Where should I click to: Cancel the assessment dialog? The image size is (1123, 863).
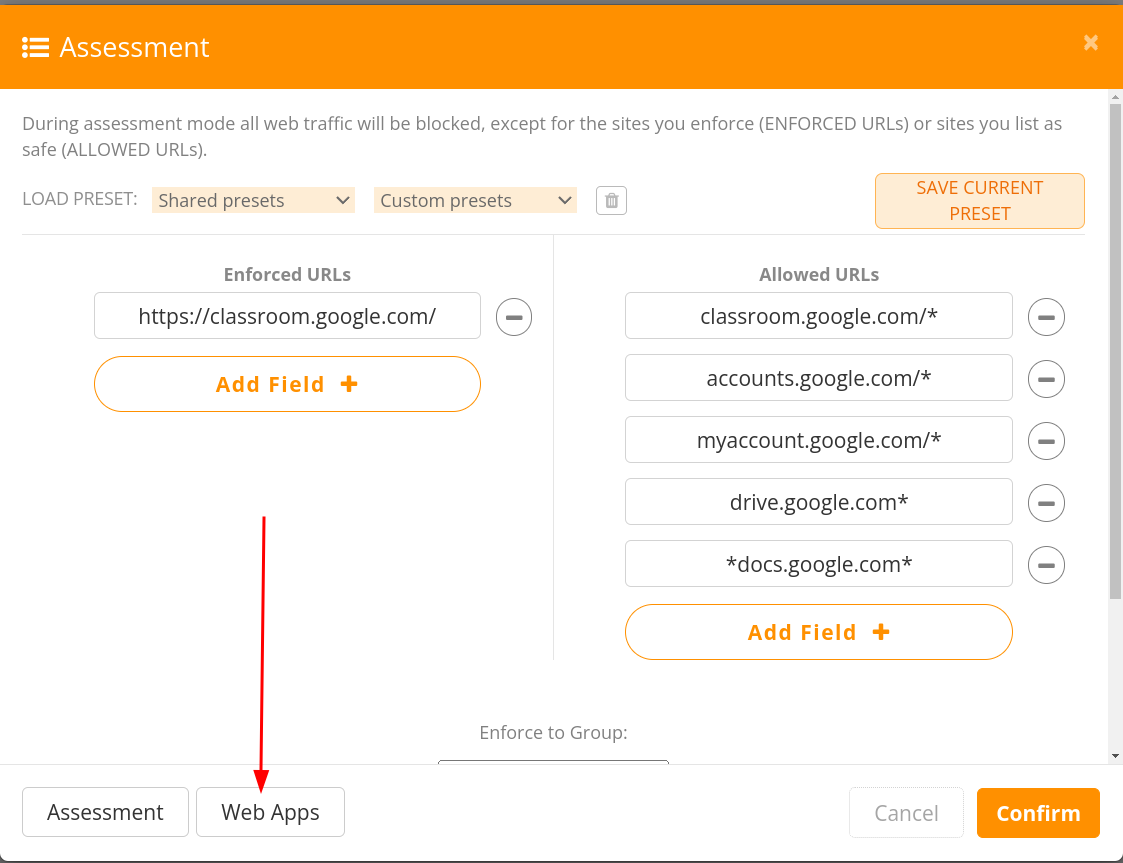point(906,813)
